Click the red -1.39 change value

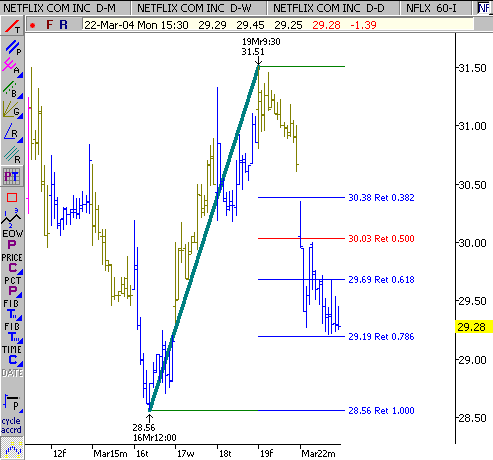point(363,25)
